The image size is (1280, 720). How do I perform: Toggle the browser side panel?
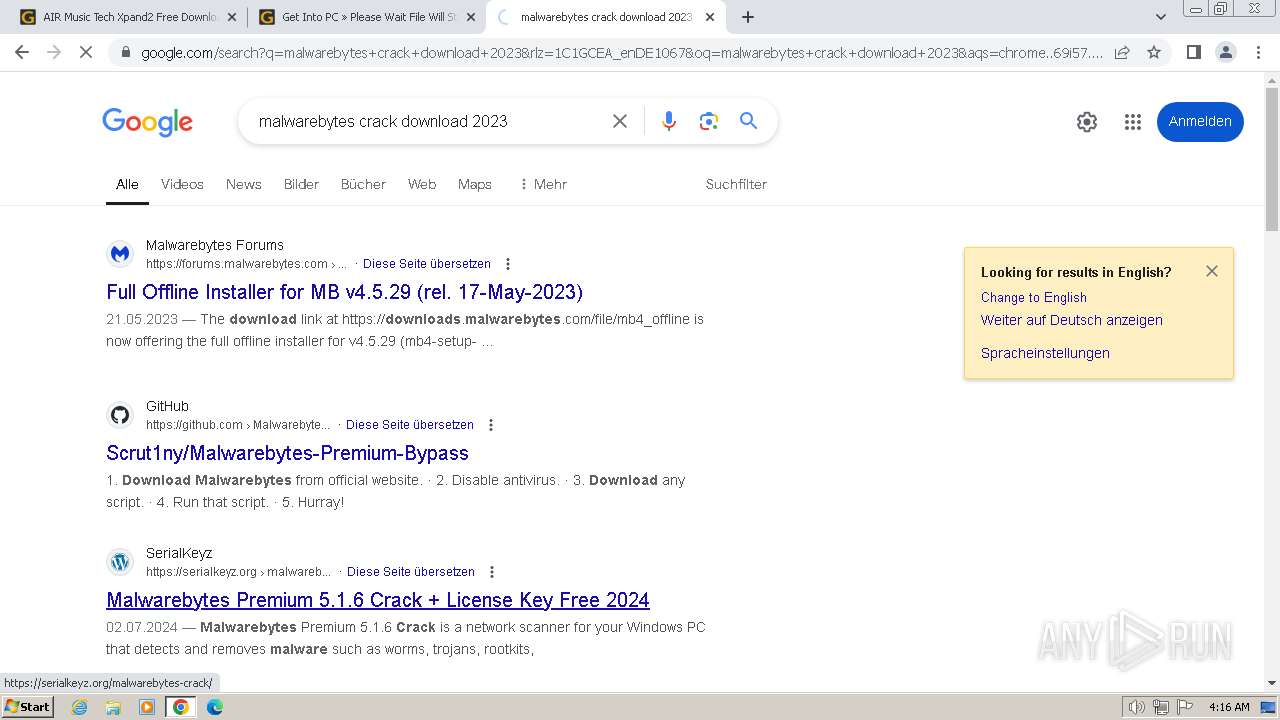click(1193, 52)
